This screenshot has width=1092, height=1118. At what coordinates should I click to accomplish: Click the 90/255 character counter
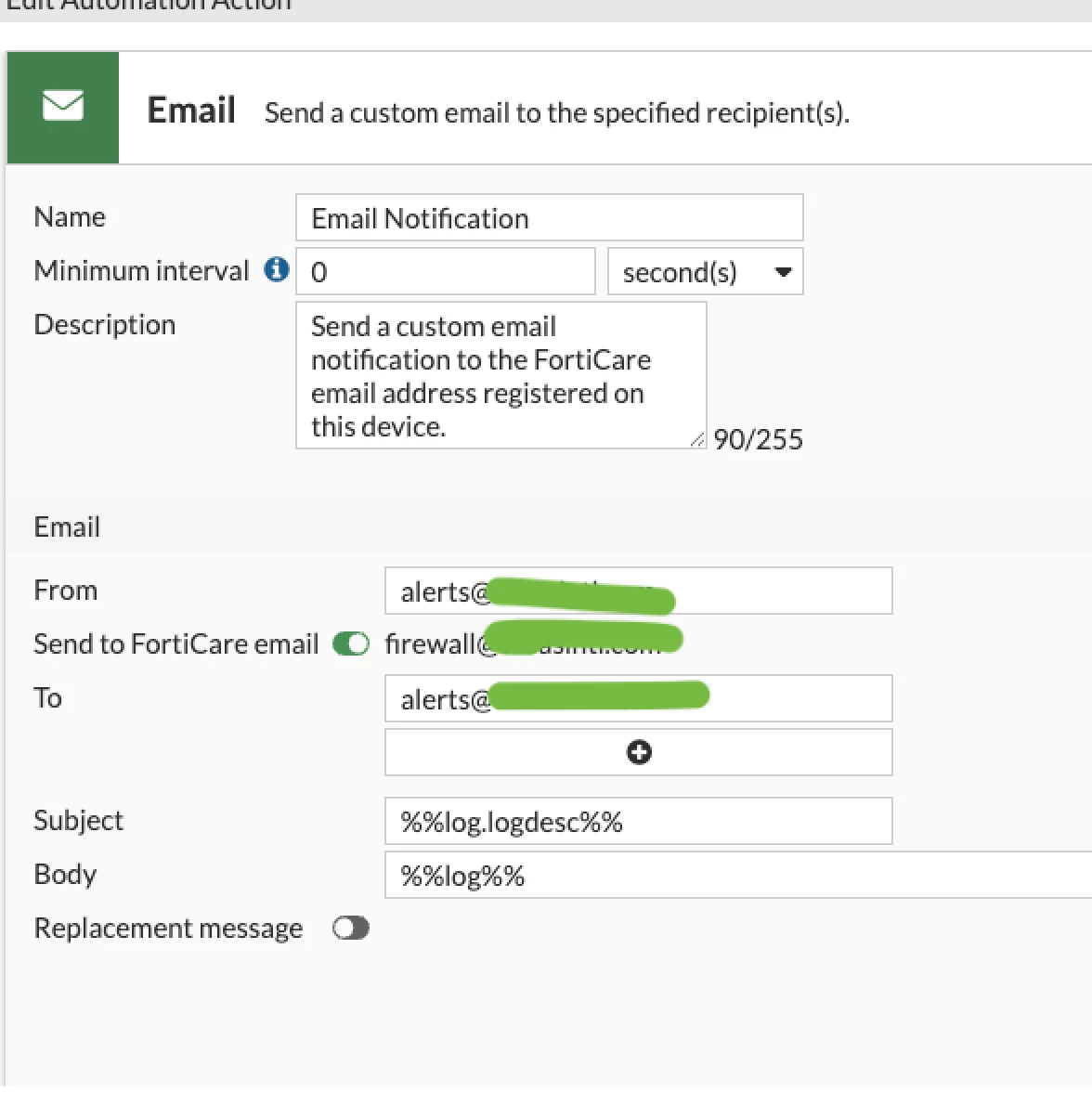pyautogui.click(x=759, y=439)
